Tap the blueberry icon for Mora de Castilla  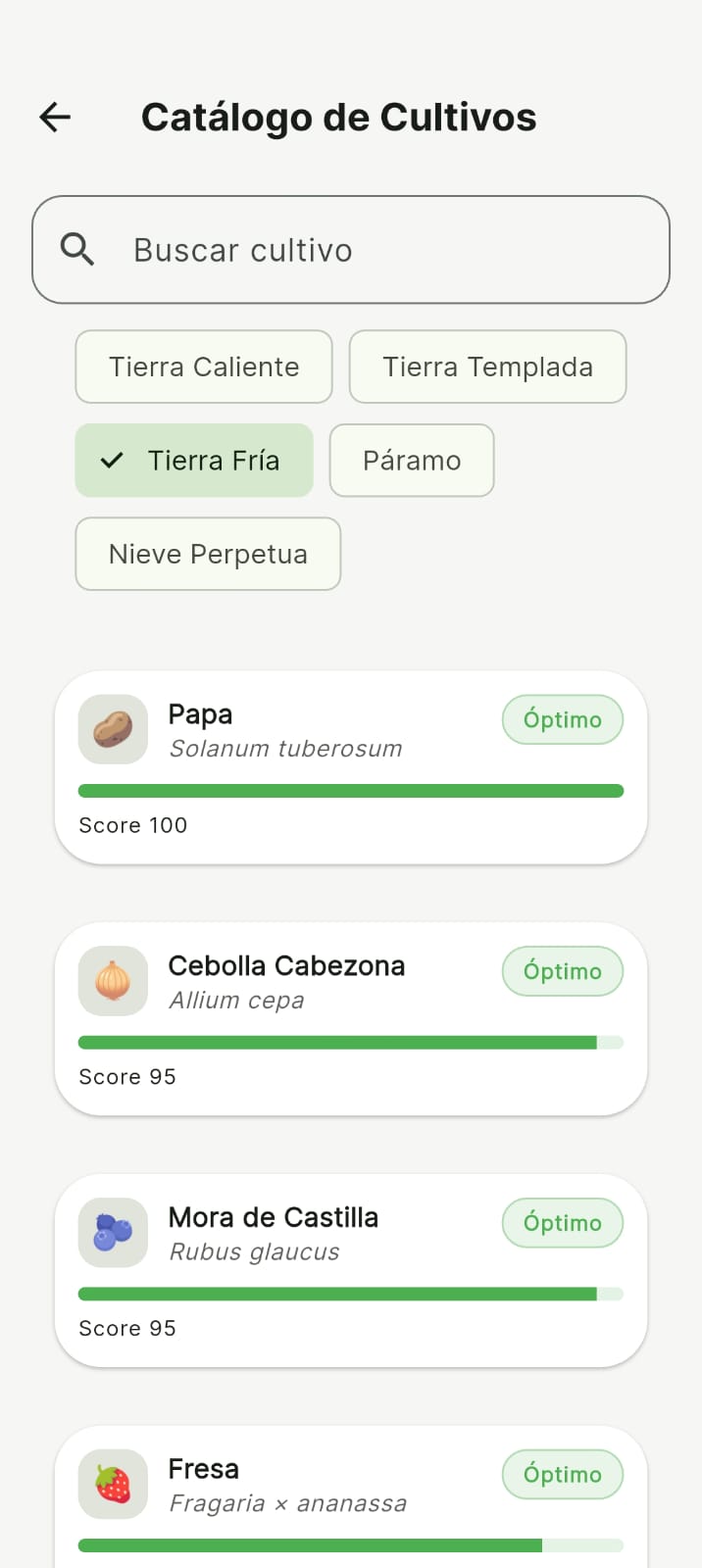(112, 1233)
